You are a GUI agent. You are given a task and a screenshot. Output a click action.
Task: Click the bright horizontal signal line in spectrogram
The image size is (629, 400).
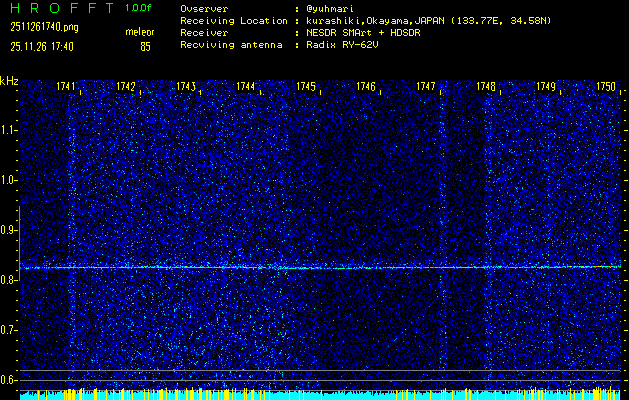[320, 267]
